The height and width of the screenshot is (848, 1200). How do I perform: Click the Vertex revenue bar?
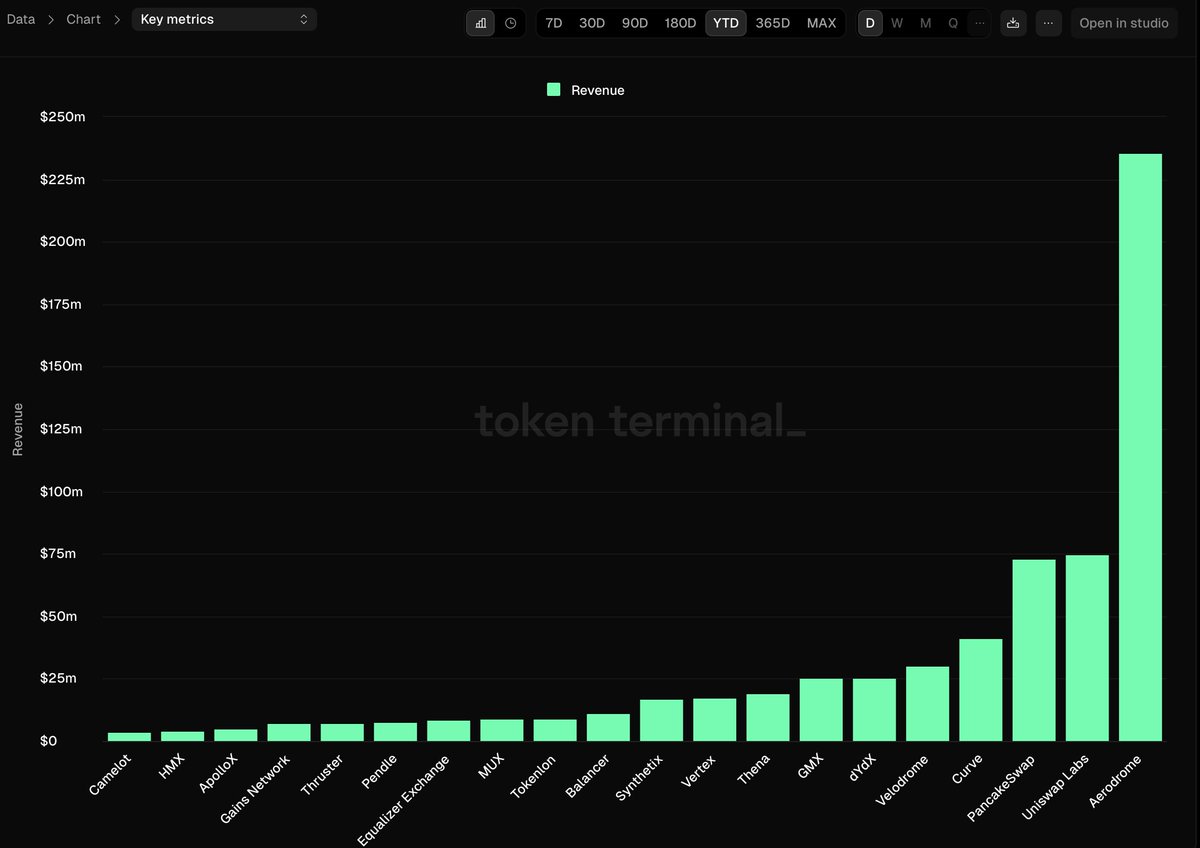715,720
